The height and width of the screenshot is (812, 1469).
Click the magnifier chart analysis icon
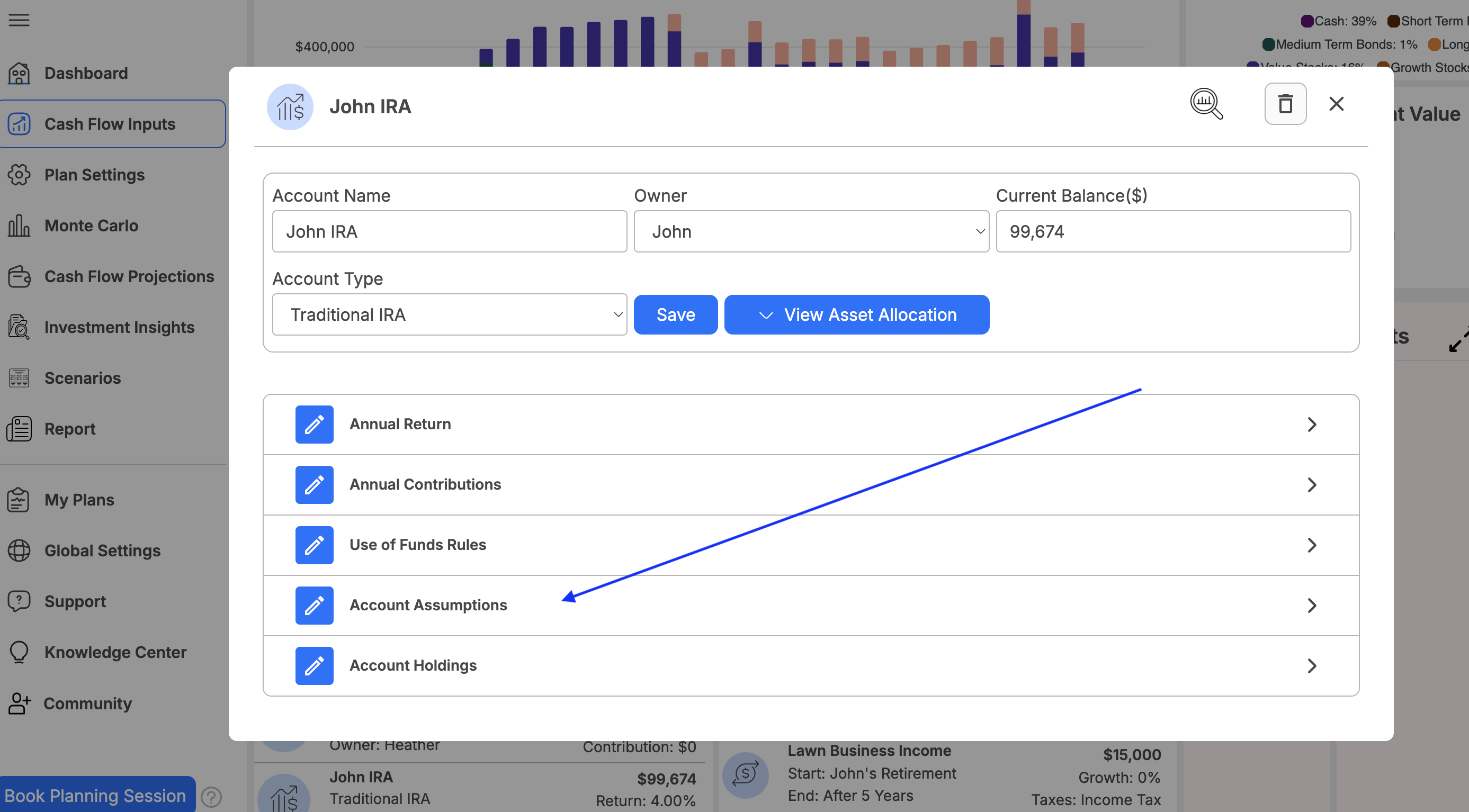point(1205,104)
